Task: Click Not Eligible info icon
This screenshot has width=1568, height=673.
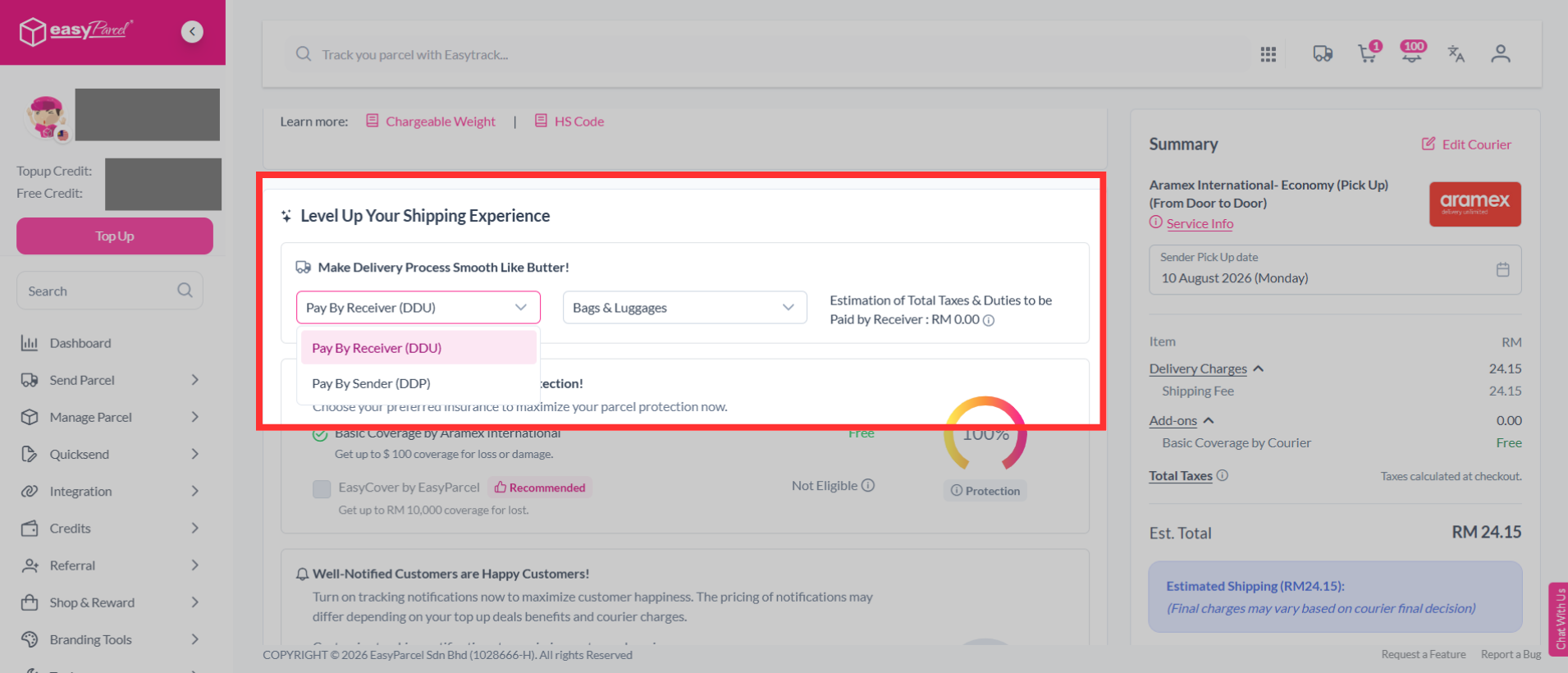Action: (x=868, y=485)
